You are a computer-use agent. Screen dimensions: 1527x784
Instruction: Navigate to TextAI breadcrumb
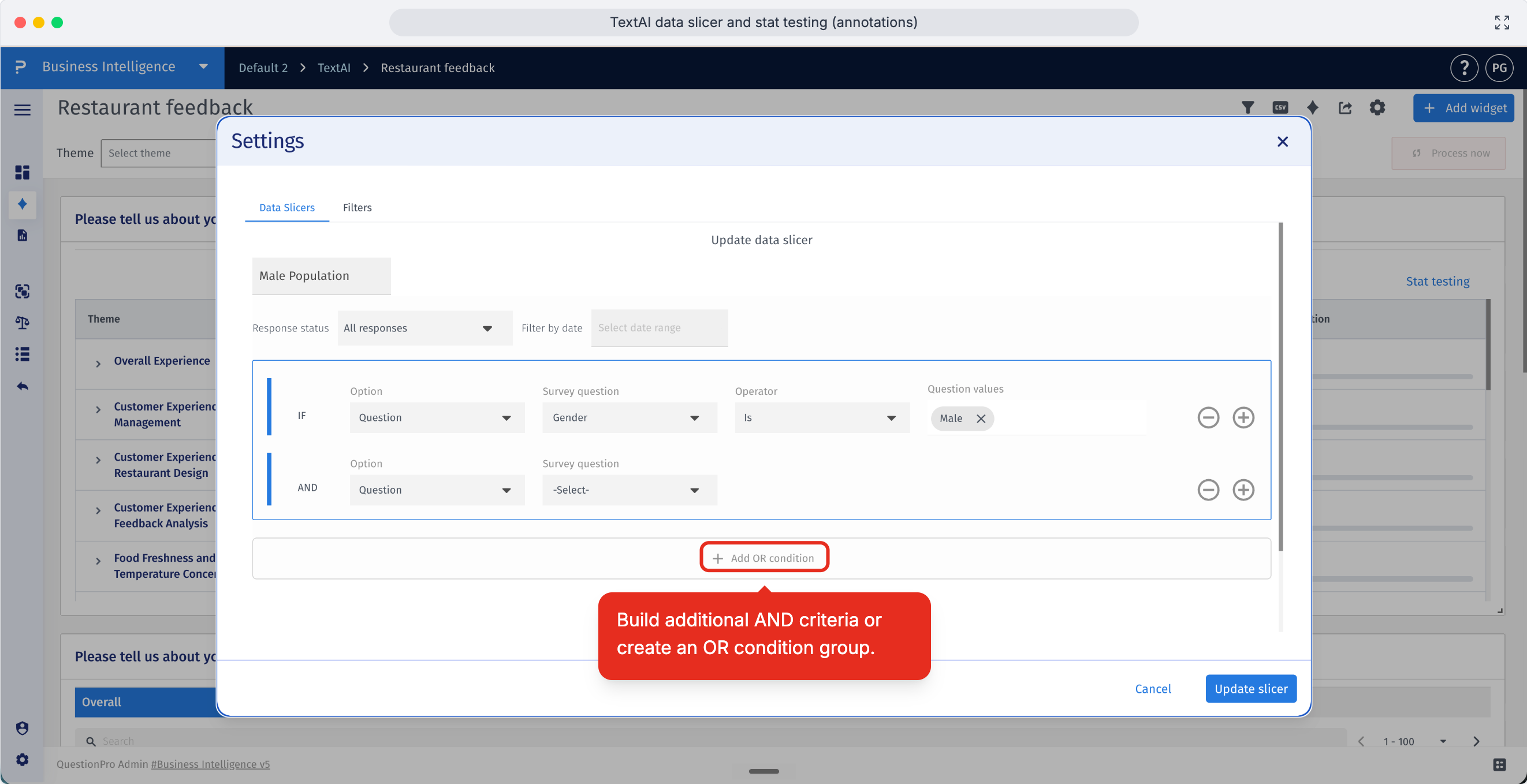[334, 68]
